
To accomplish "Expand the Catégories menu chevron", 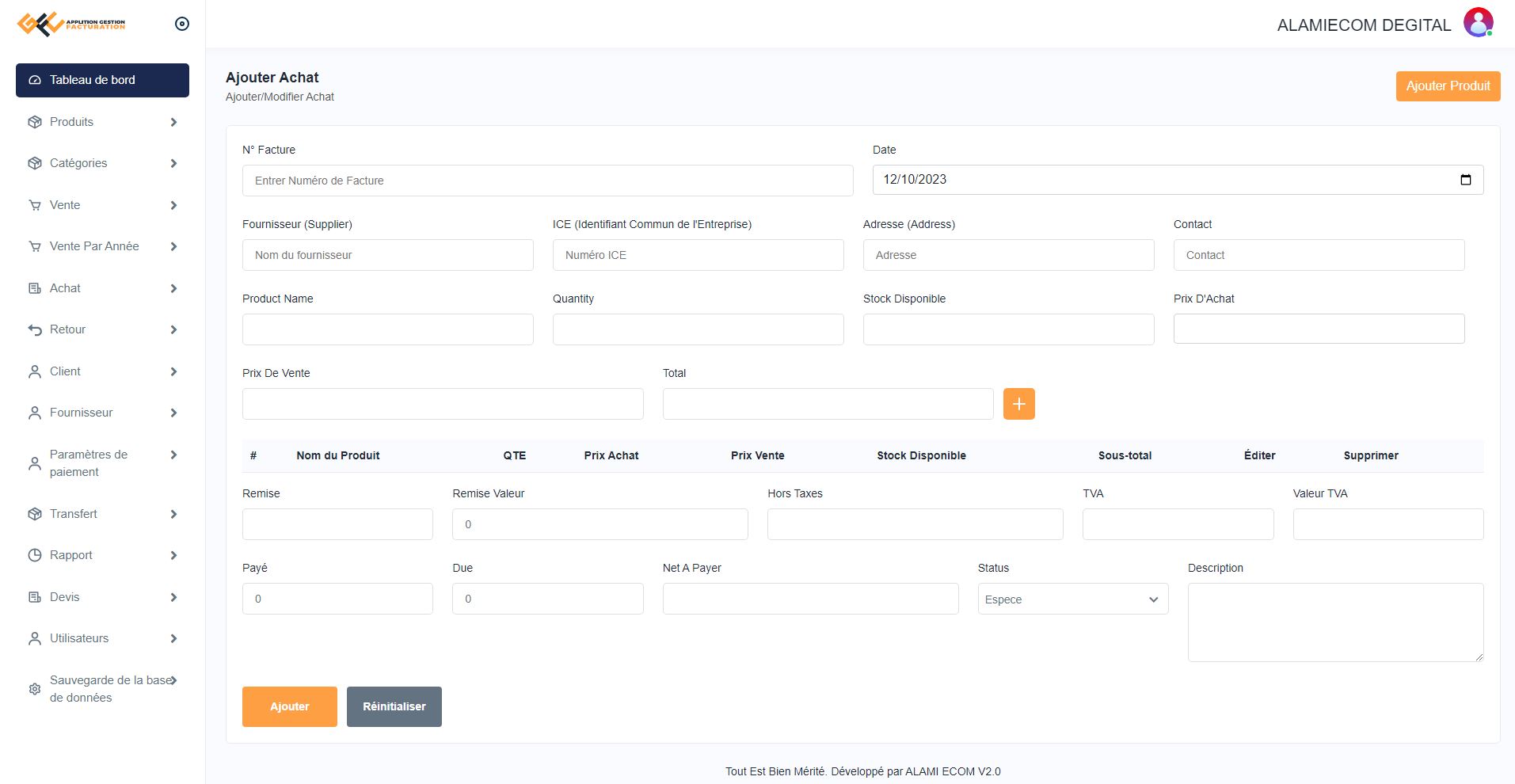I will point(173,163).
